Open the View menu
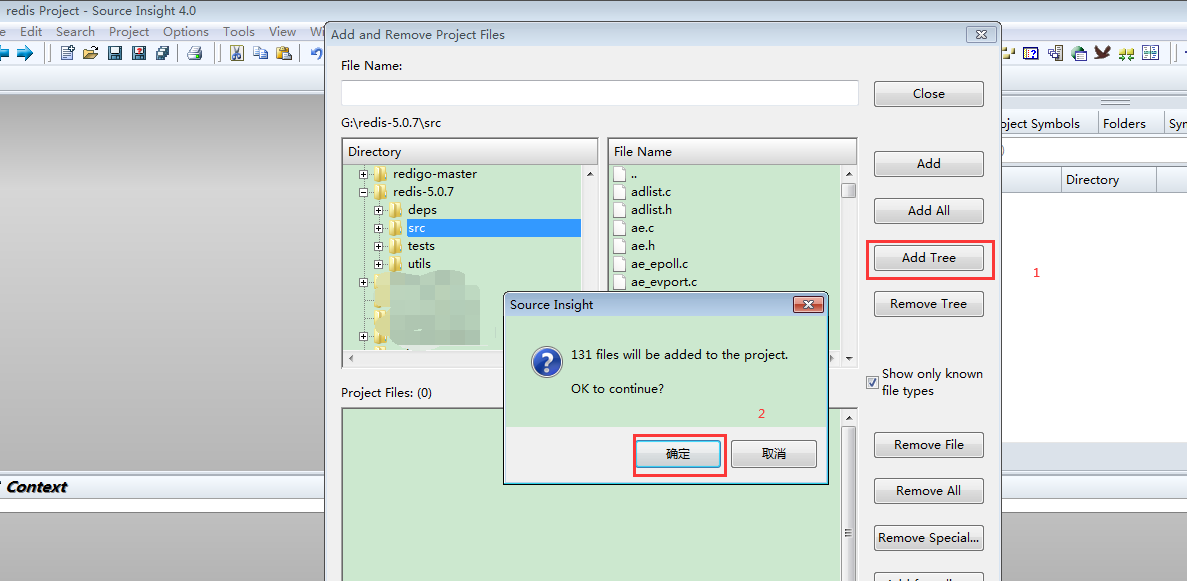This screenshot has width=1187, height=581. pyautogui.click(x=282, y=32)
